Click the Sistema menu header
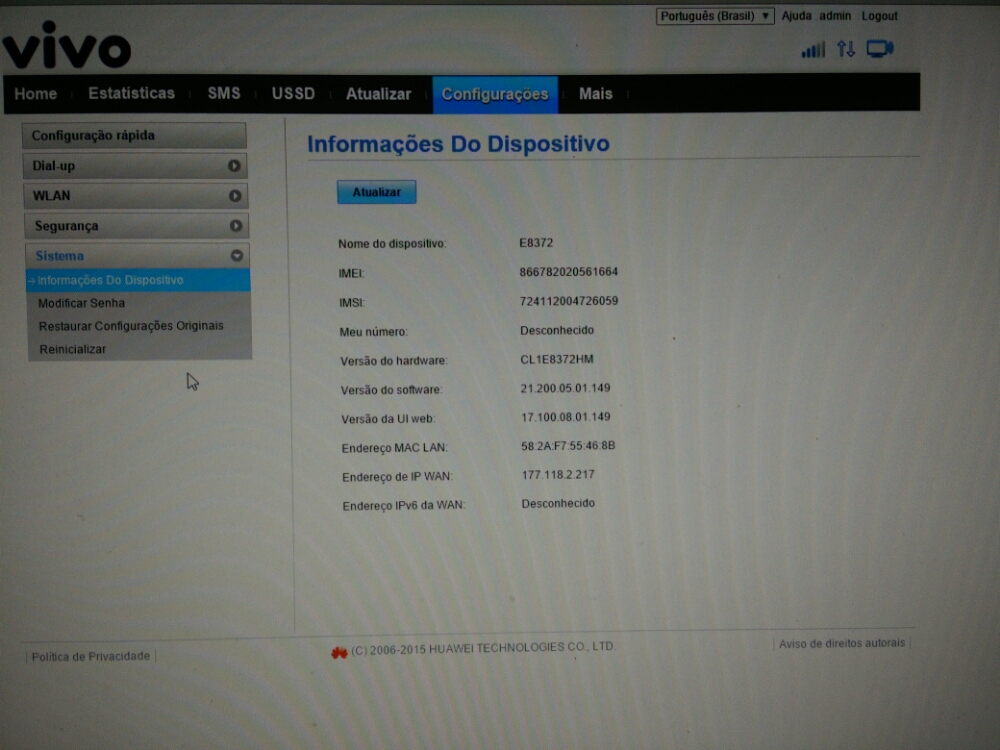The height and width of the screenshot is (750, 1000). (137, 256)
